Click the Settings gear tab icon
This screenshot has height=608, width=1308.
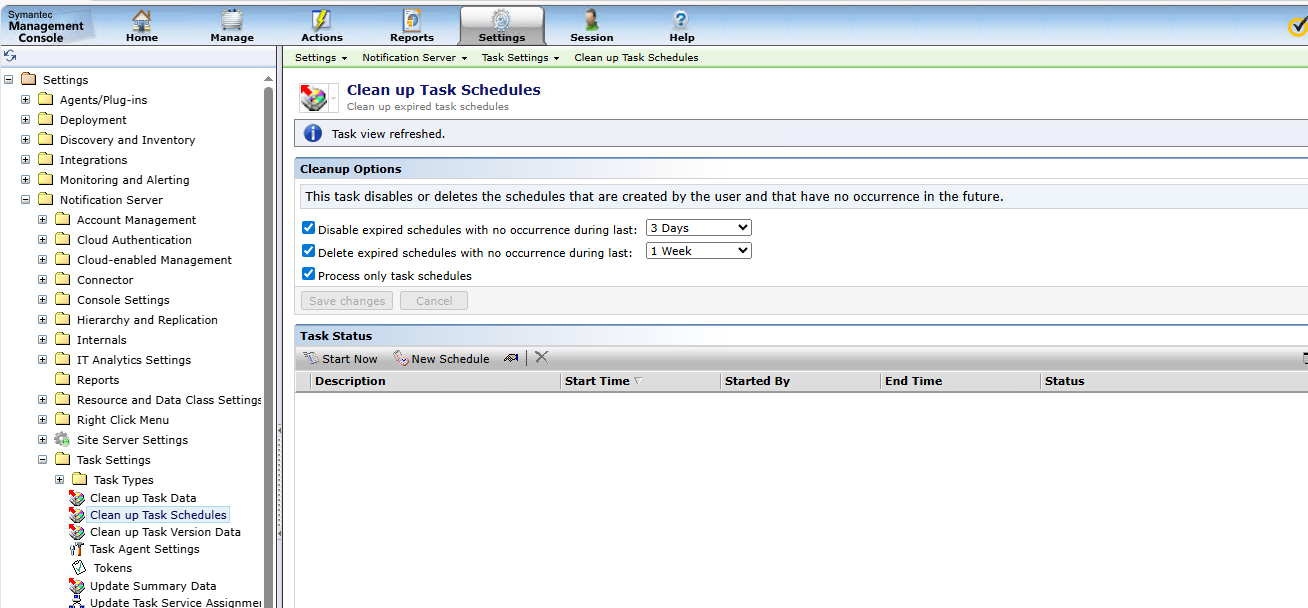coord(501,19)
